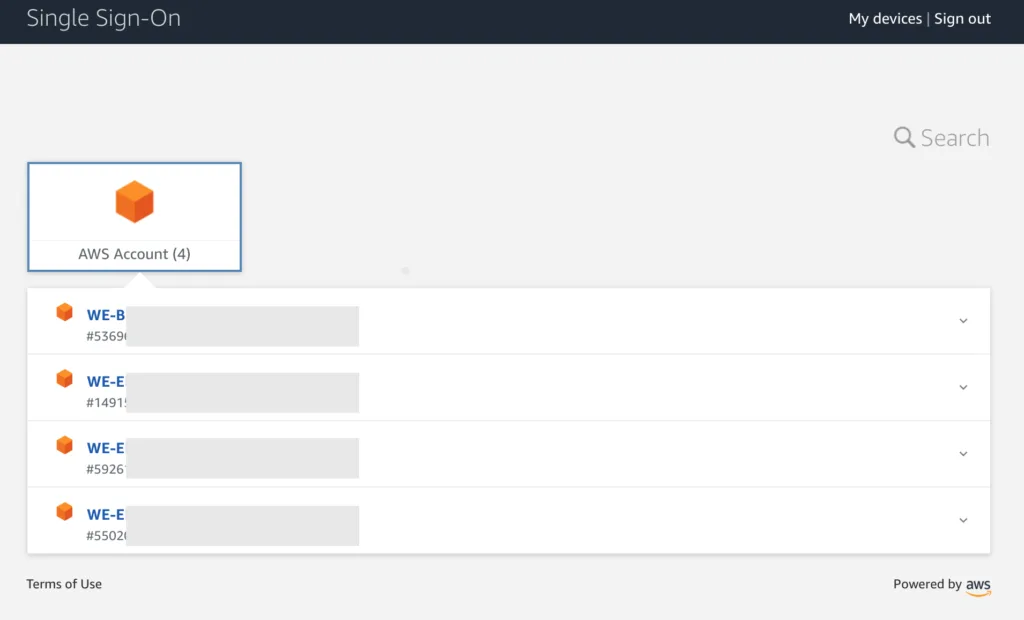This screenshot has width=1024, height=620.
Task: Click the large orange AWS Account cube icon
Action: [135, 202]
